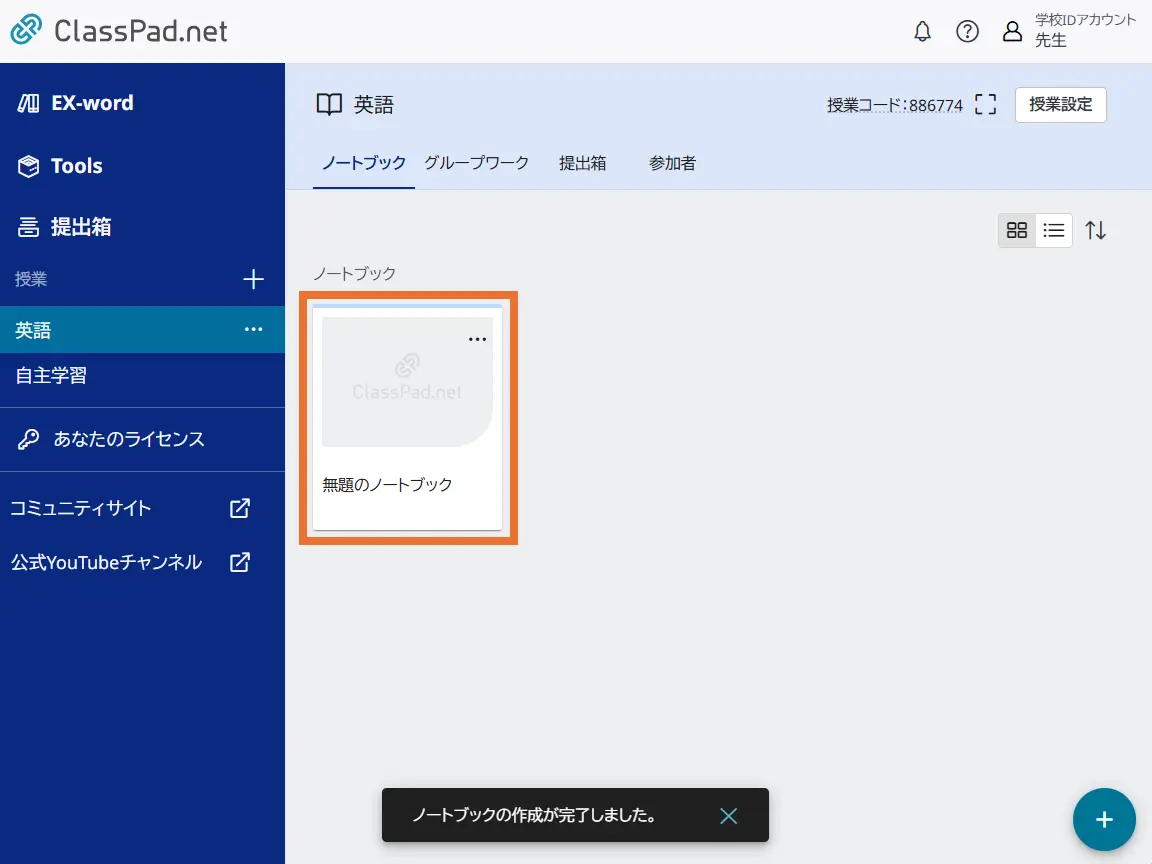The width and height of the screenshot is (1152, 864).
Task: Switch to the ノートブック tab
Action: [x=364, y=163]
